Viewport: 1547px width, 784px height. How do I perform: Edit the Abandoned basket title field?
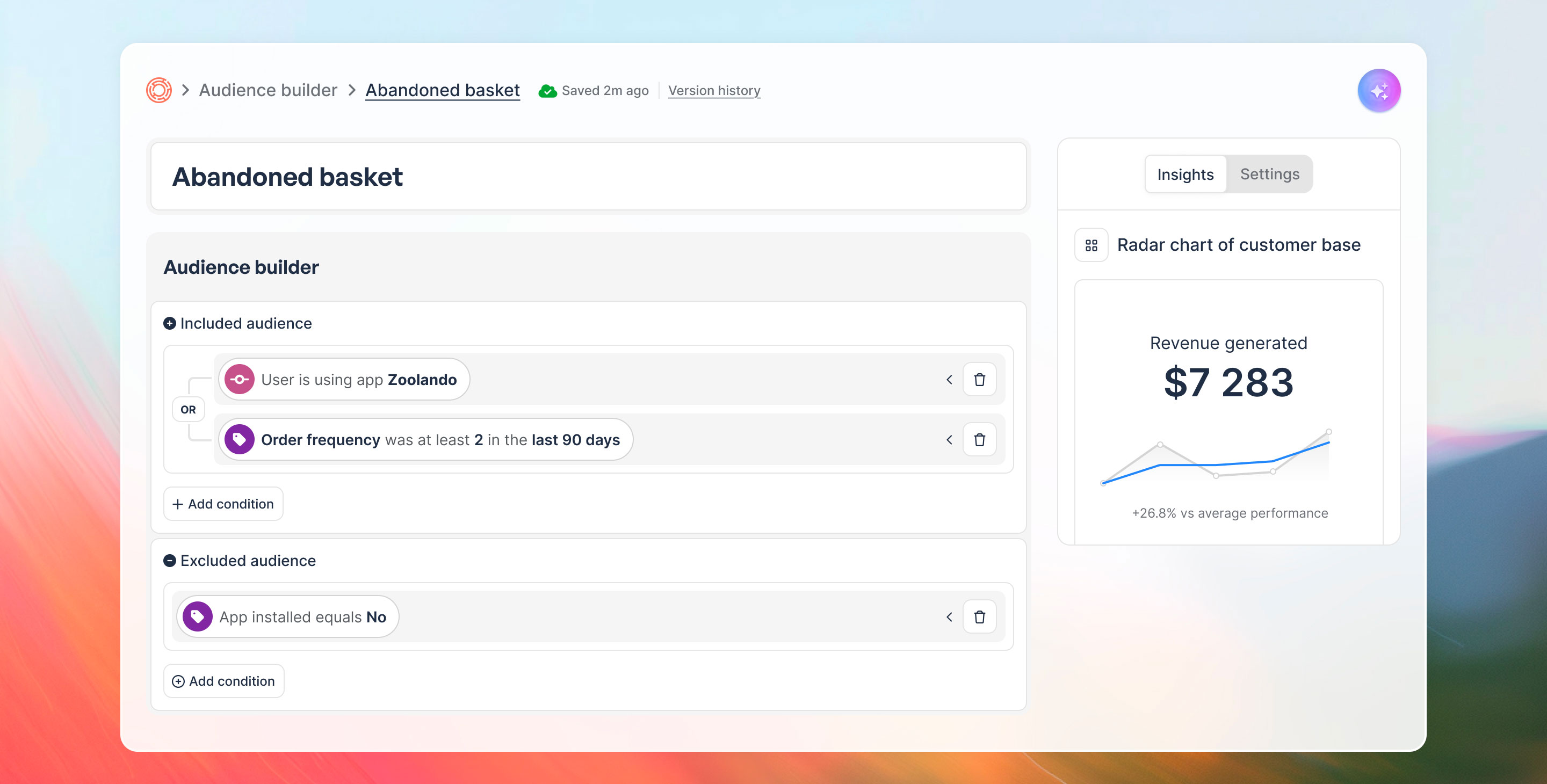589,177
